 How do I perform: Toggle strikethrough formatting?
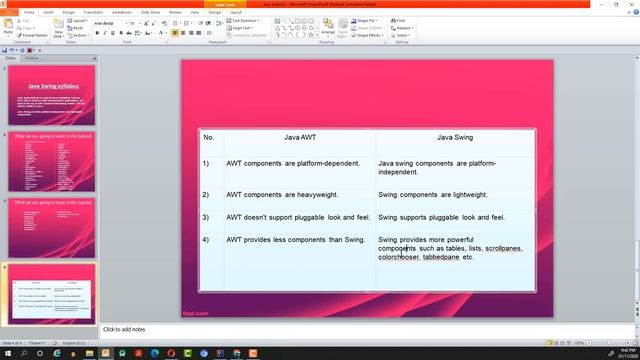pos(129,33)
